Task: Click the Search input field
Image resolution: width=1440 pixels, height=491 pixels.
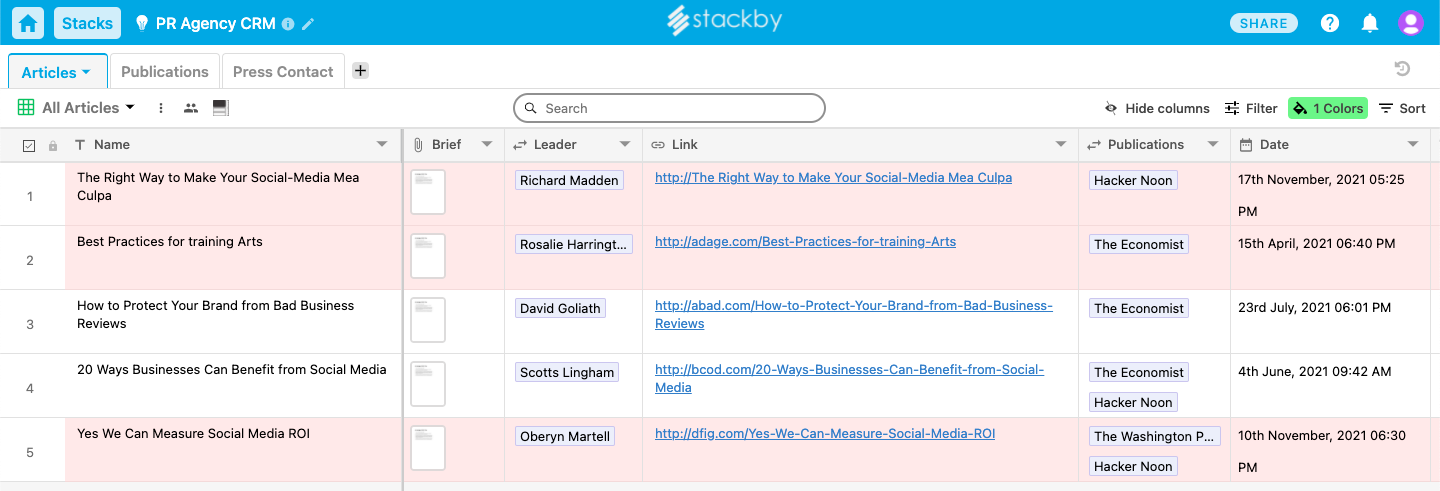Action: (669, 108)
